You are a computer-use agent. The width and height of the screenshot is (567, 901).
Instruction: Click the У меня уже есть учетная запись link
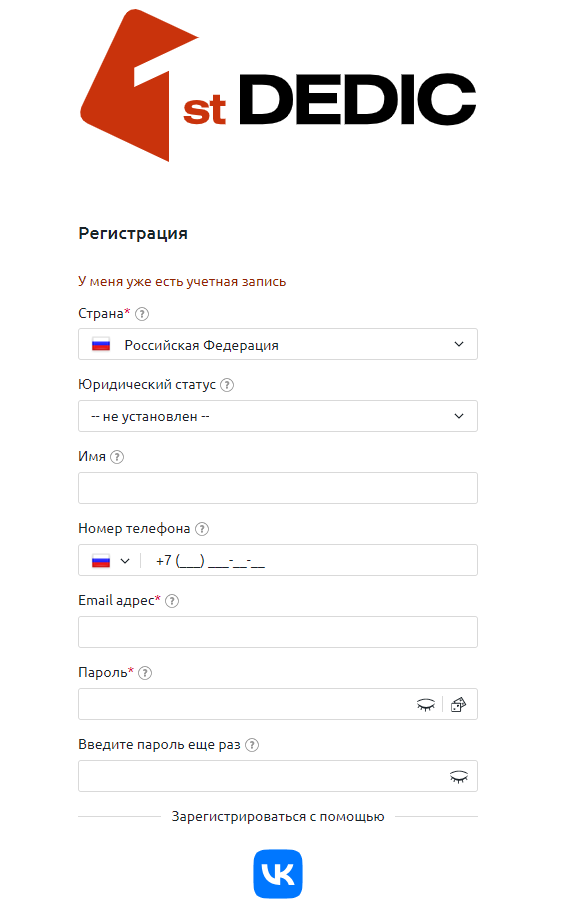tap(182, 282)
